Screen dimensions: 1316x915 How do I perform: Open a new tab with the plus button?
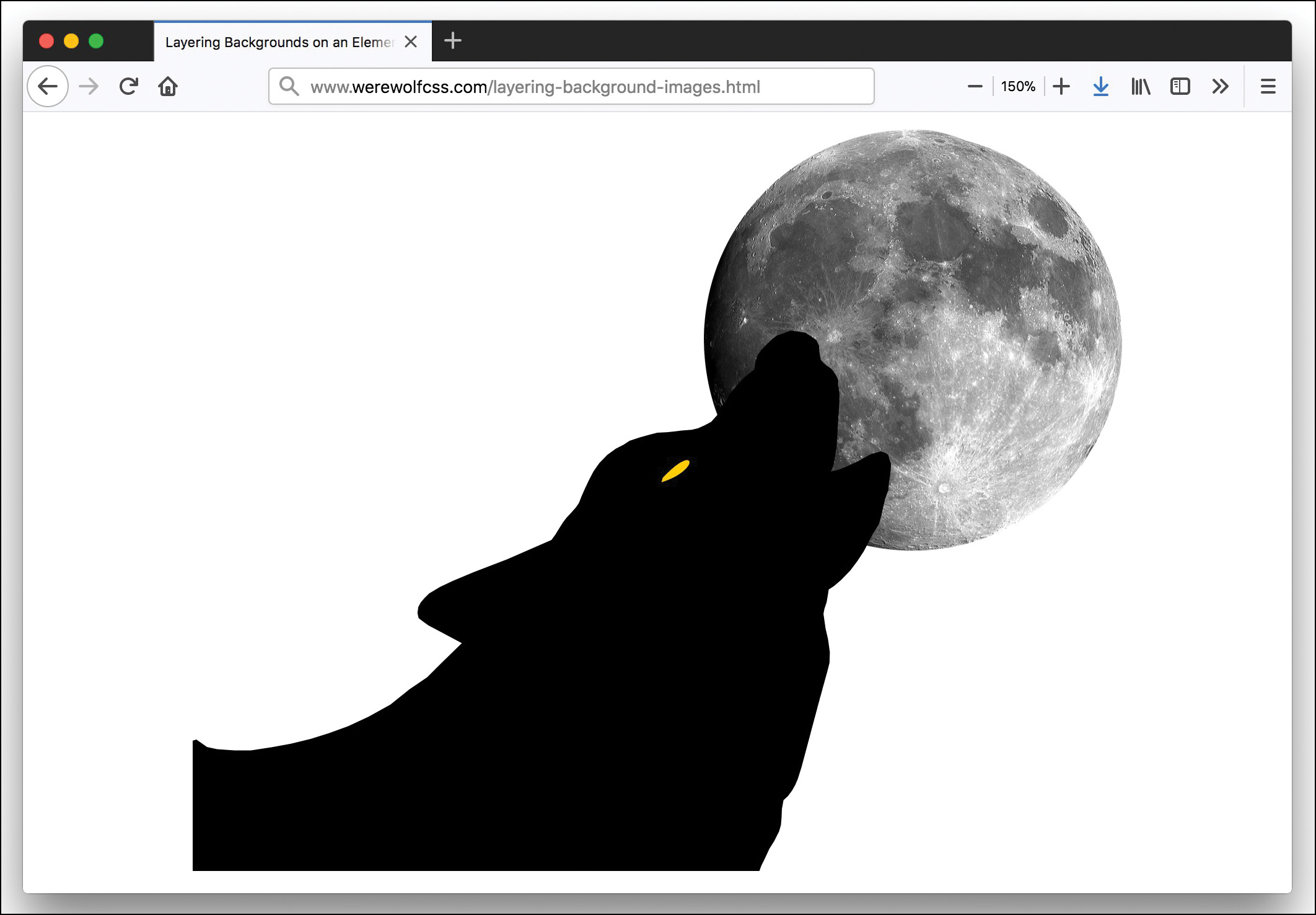point(452,41)
